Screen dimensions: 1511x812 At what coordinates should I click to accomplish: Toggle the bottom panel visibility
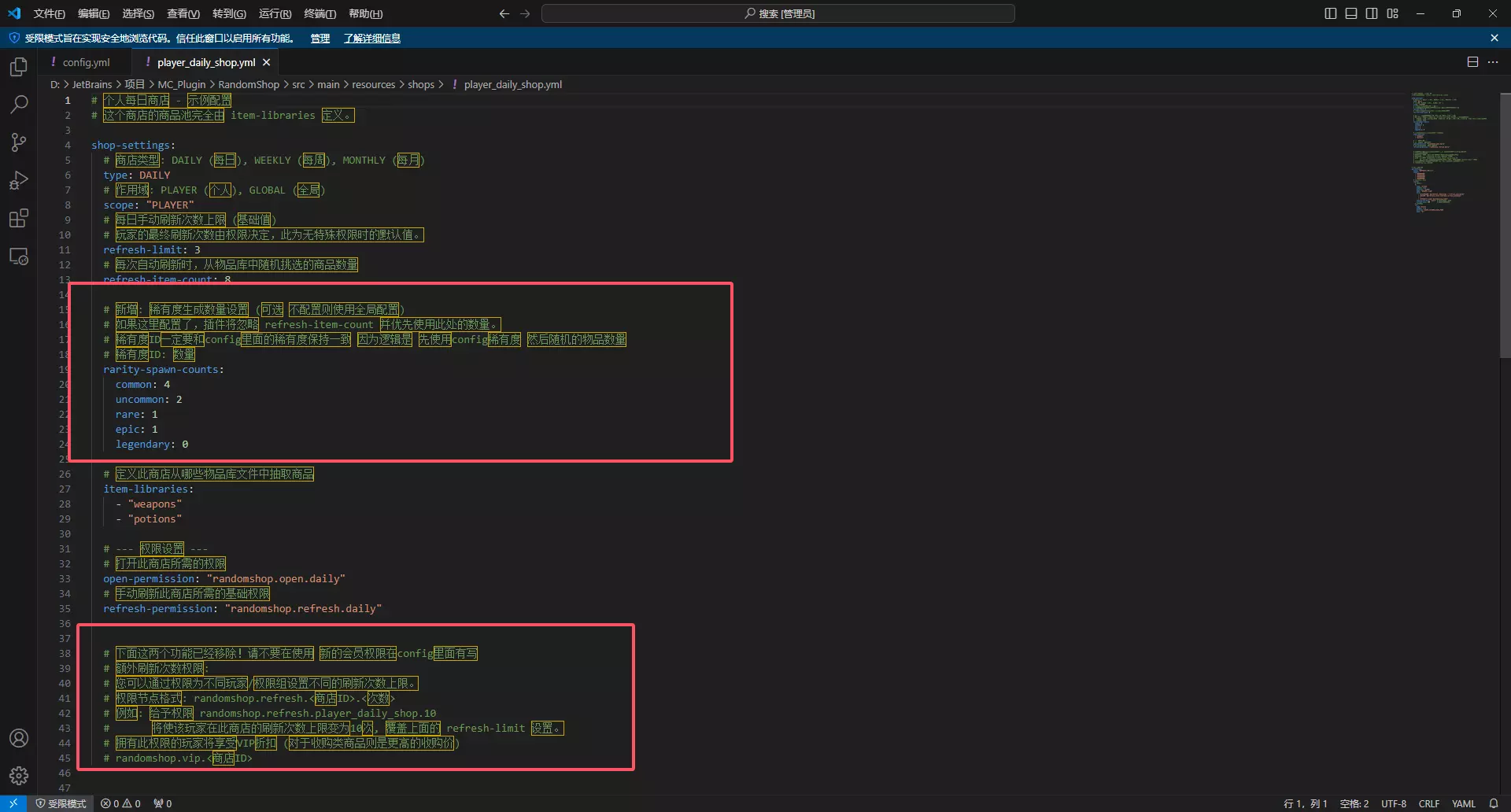(1351, 13)
